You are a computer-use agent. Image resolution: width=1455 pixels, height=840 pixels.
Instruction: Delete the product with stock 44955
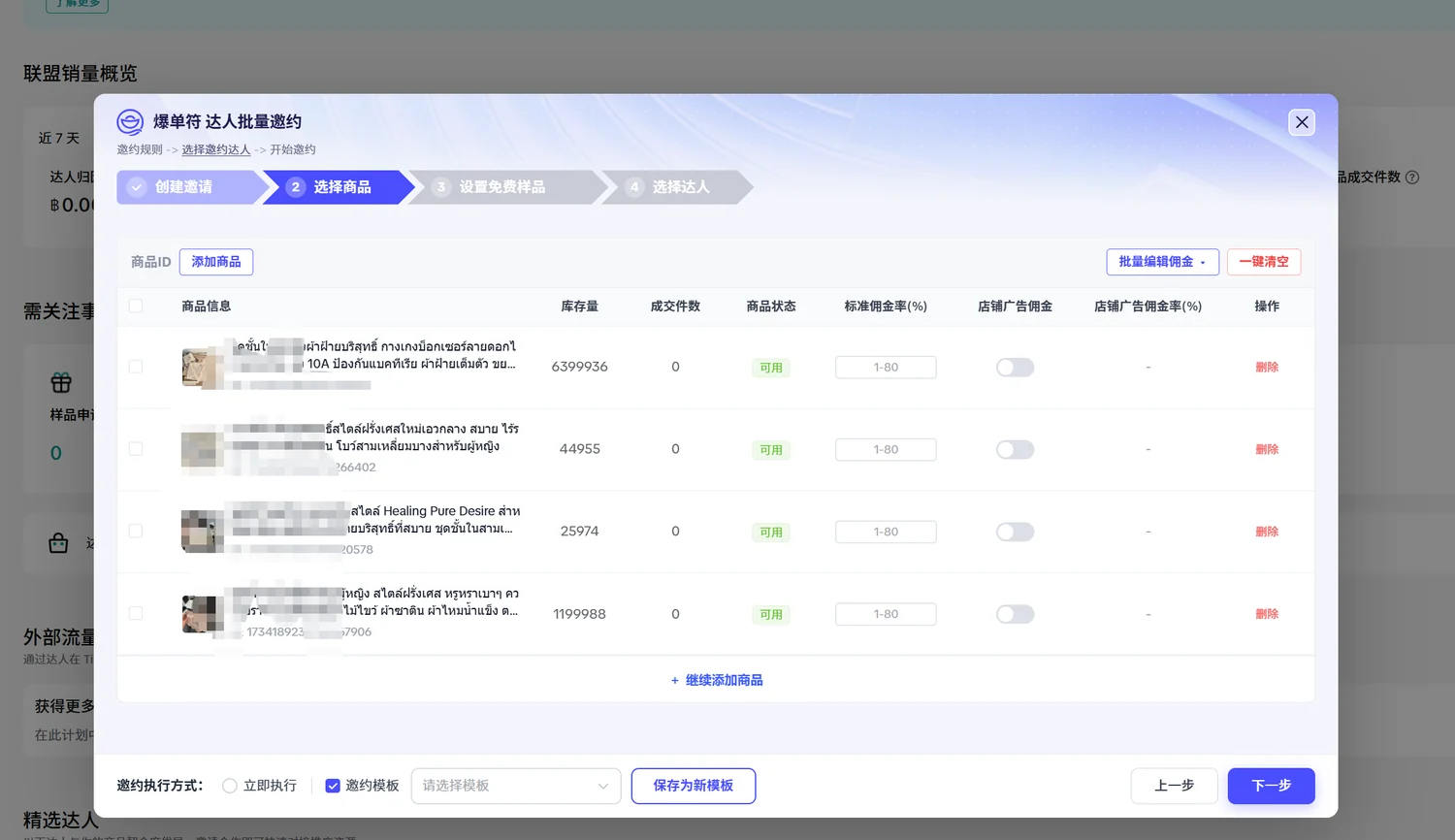(1267, 450)
